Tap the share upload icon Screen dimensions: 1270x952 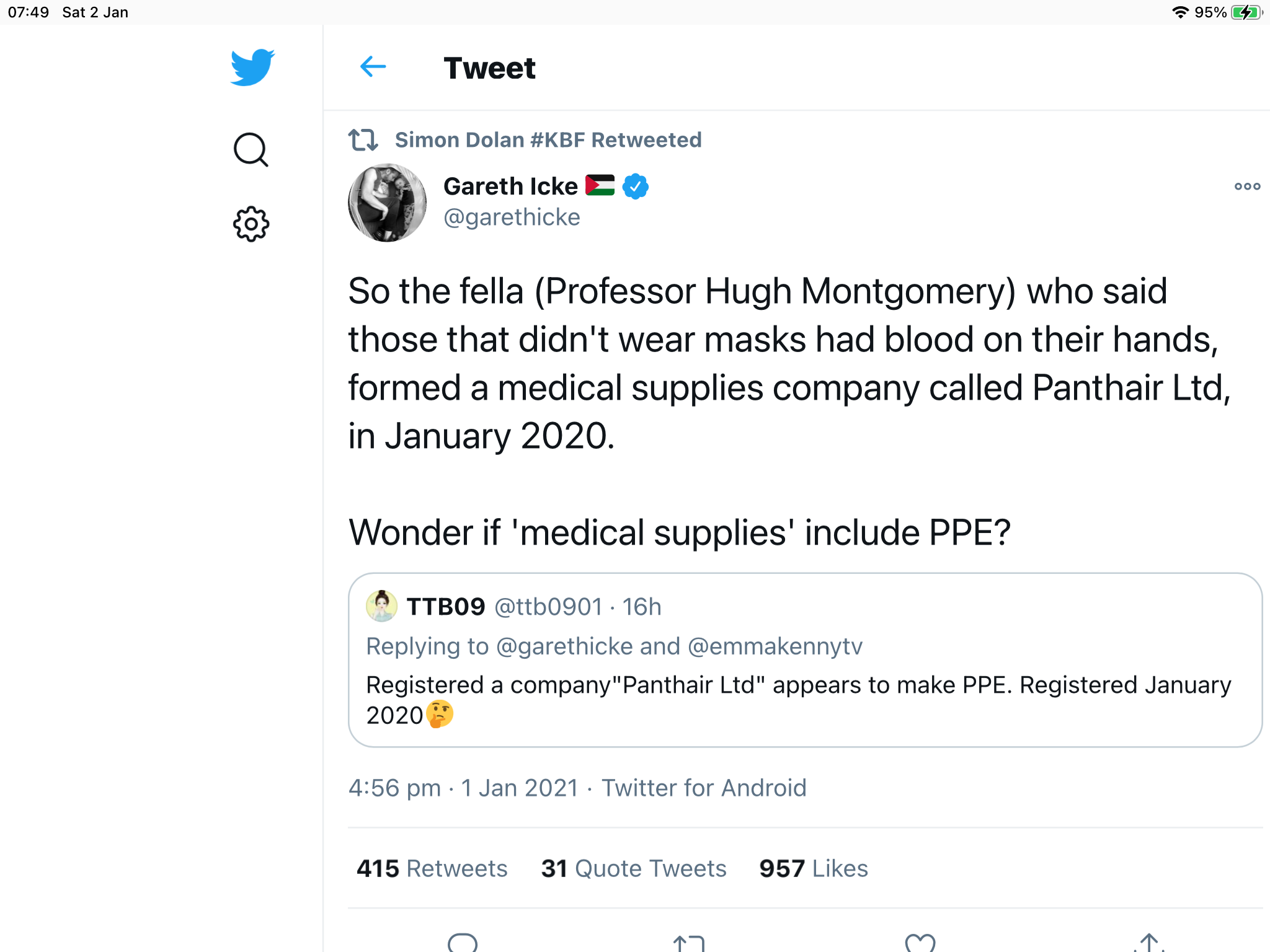1149,943
